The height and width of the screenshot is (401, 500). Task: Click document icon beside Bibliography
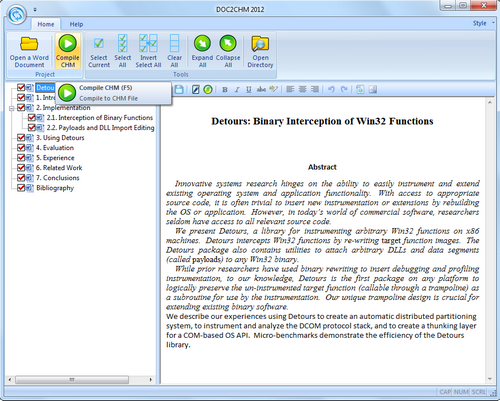(30, 188)
